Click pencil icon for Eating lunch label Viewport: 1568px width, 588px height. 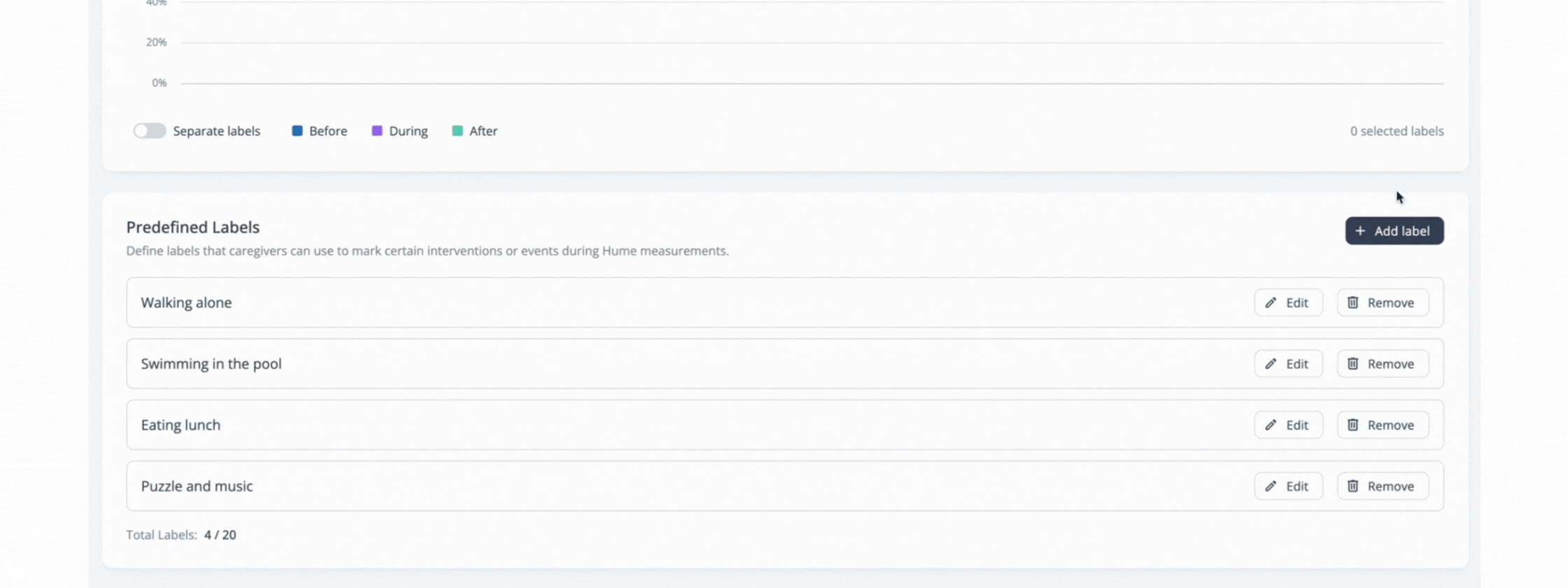[1270, 425]
